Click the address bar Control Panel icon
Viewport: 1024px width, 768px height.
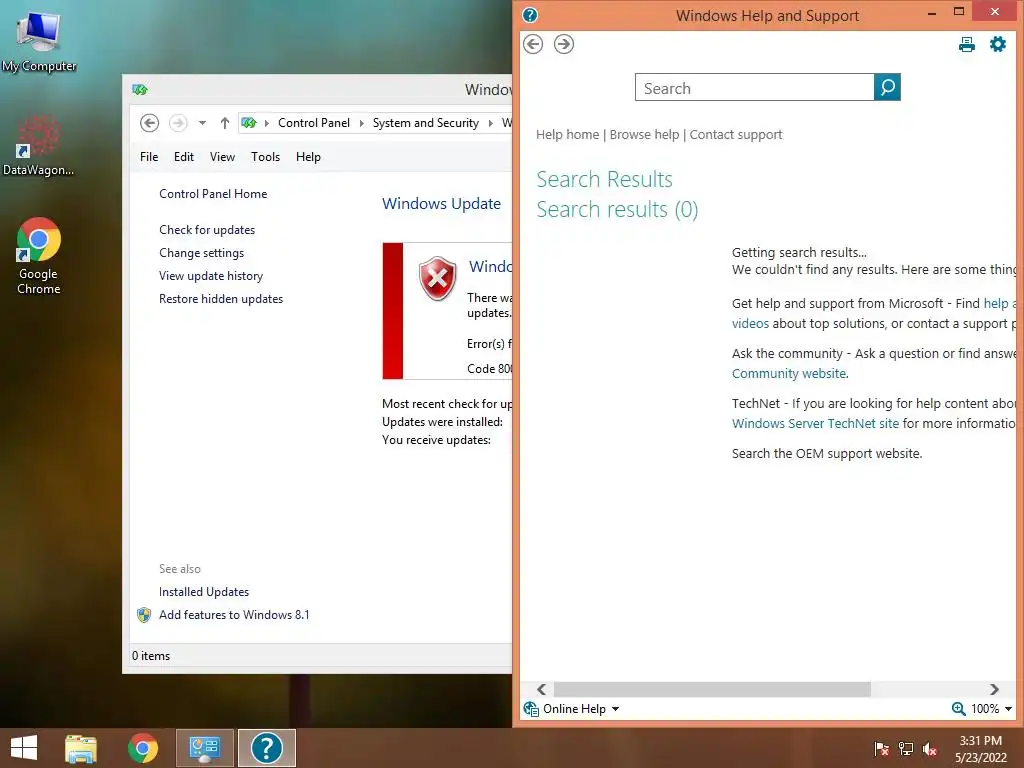click(x=249, y=123)
